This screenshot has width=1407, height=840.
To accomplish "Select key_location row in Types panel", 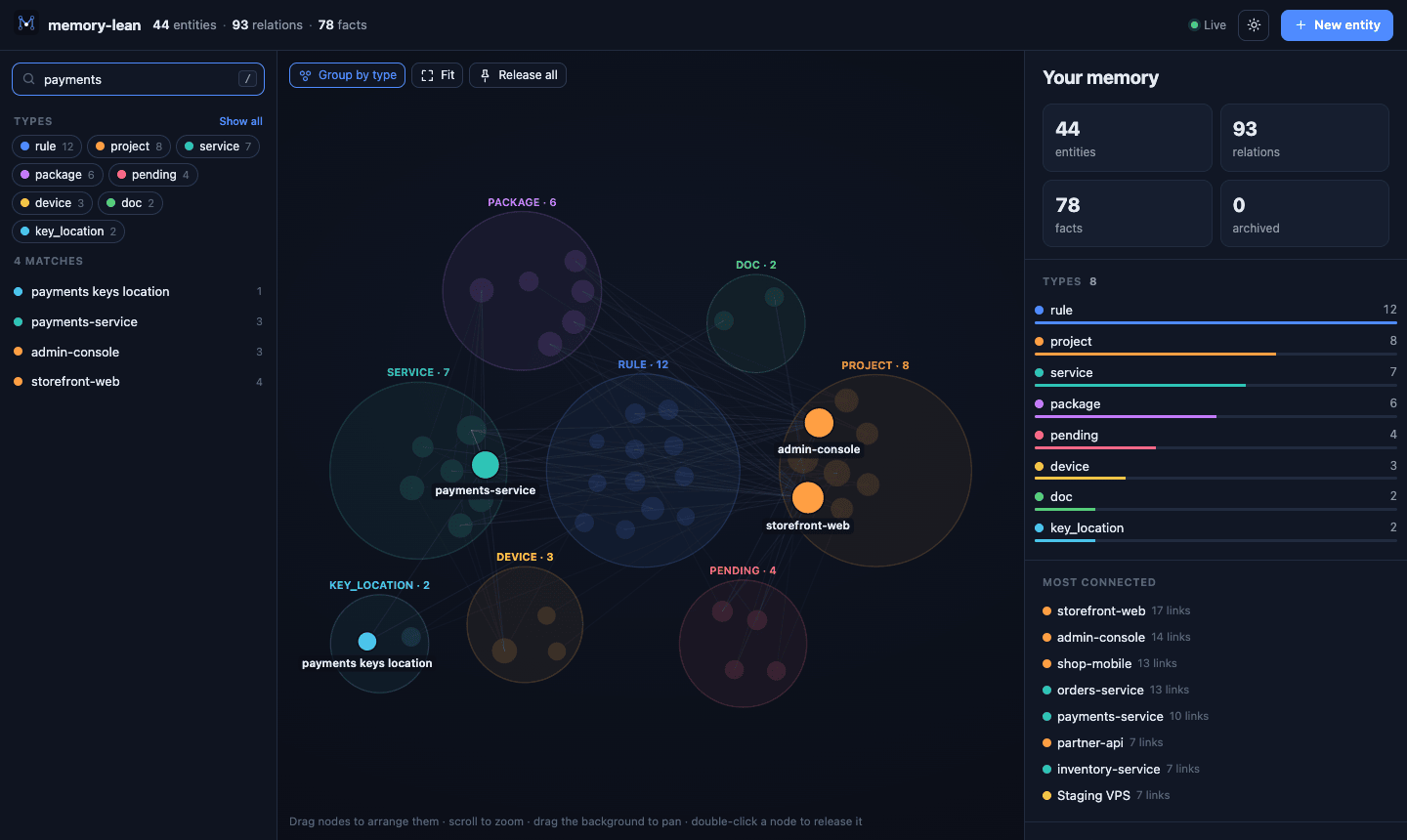I will (1215, 529).
